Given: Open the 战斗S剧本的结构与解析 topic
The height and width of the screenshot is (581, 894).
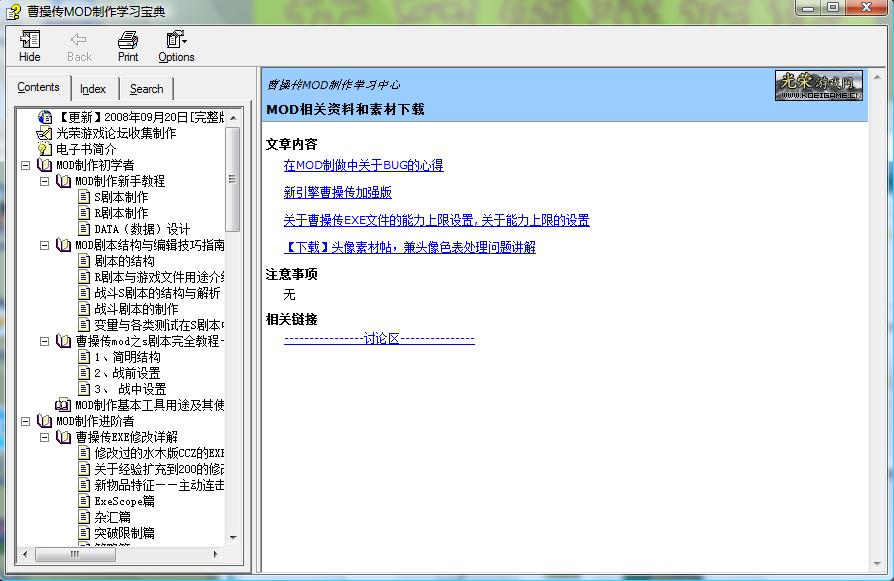Looking at the screenshot, I should click(x=157, y=293).
